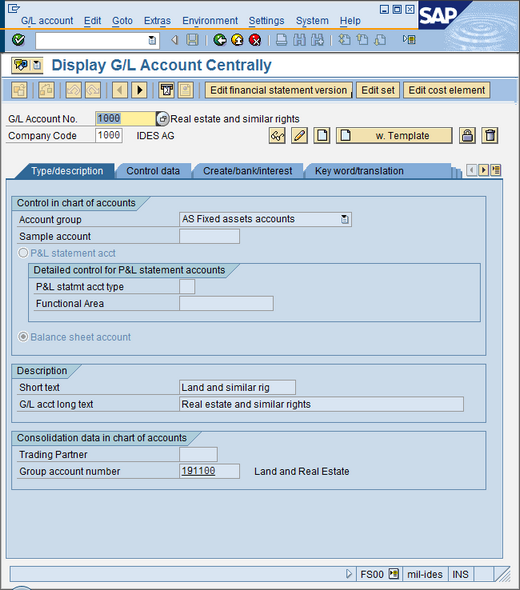
Task: Click the Edit set button
Action: pos(378,90)
